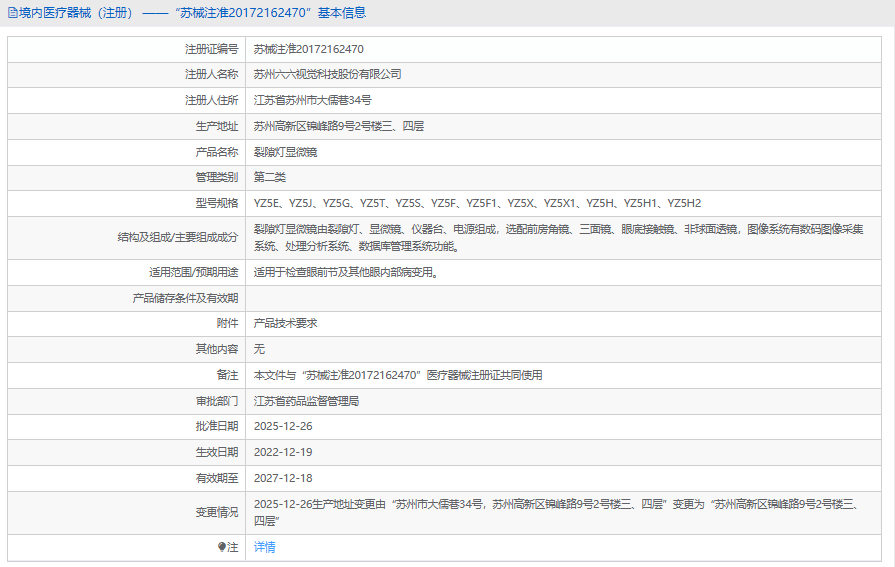Select effective date 2022-12-19

pyautogui.click(x=283, y=452)
